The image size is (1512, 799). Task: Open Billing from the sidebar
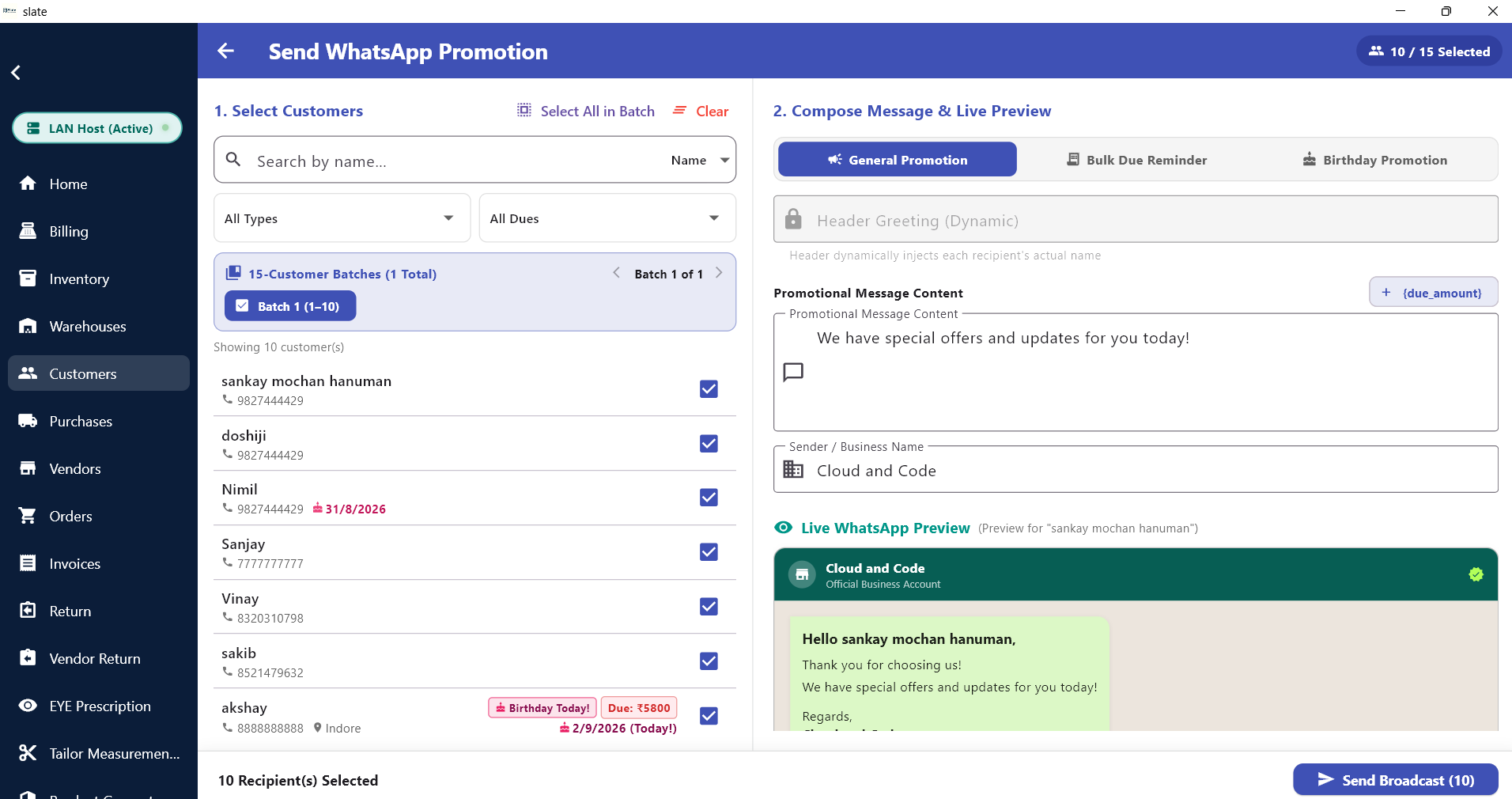click(99, 231)
